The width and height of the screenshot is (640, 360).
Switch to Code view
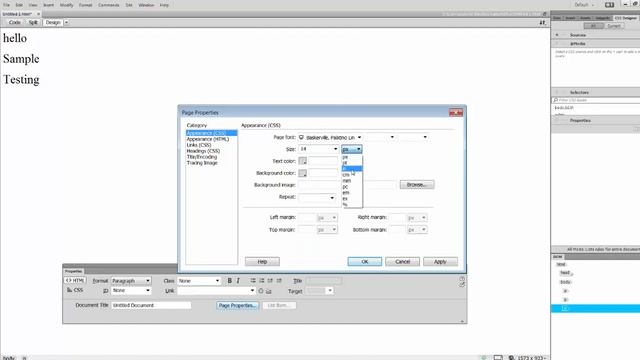tap(15, 22)
